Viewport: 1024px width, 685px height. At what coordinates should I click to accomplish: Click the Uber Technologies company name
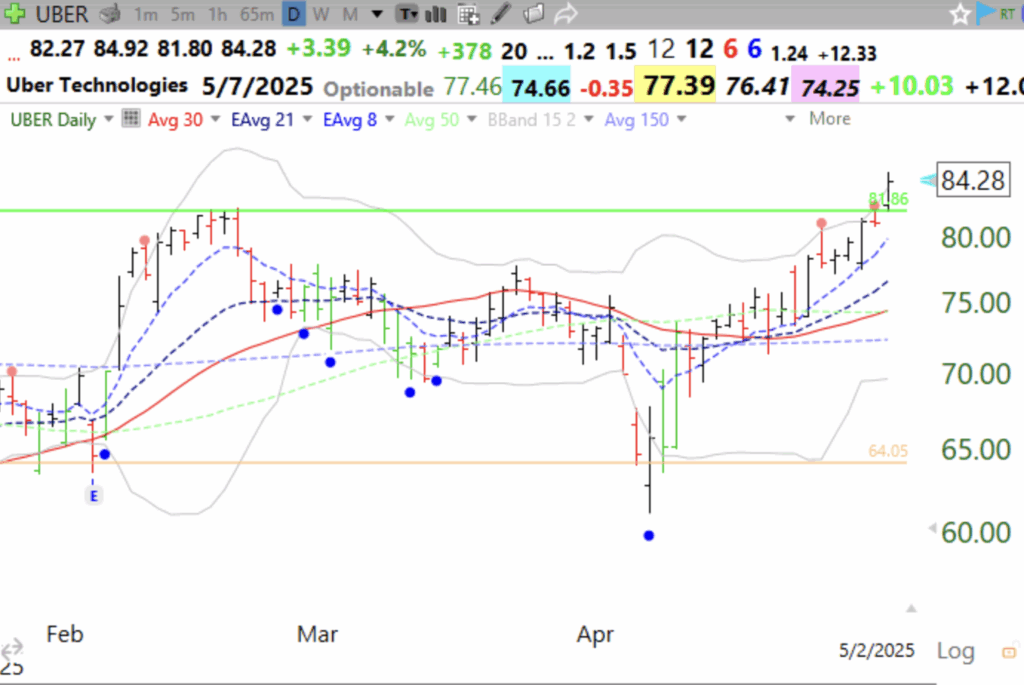pos(97,85)
